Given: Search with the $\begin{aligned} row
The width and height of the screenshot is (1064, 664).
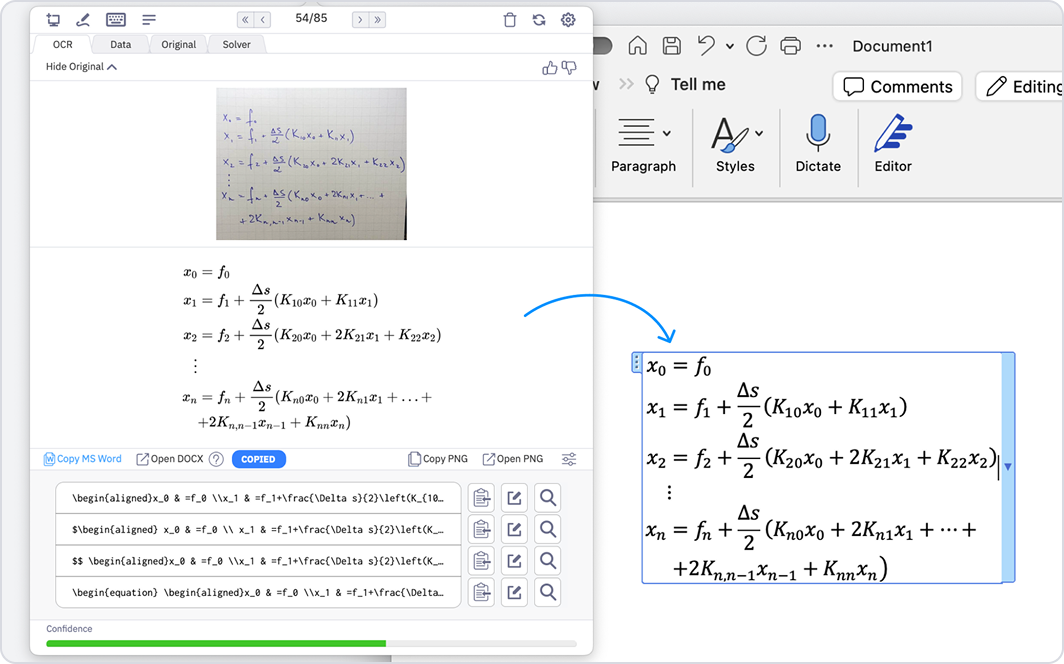Looking at the screenshot, I should [548, 529].
